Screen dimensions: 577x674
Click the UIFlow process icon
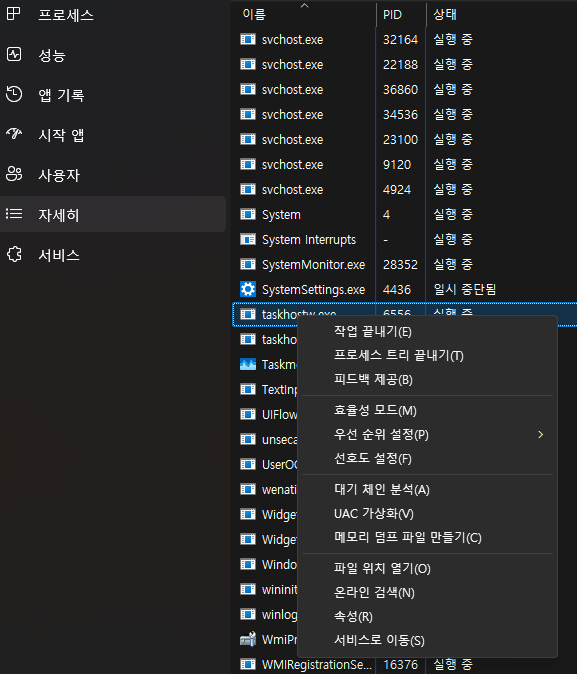(248, 414)
